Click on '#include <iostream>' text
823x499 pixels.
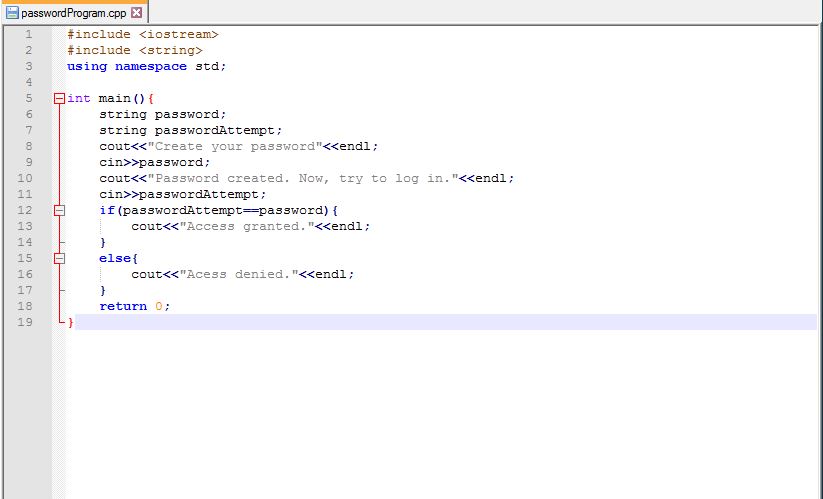point(142,35)
